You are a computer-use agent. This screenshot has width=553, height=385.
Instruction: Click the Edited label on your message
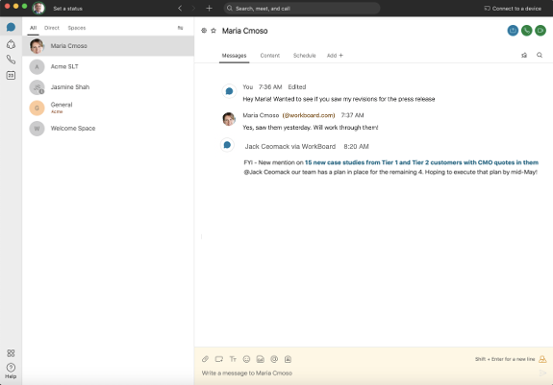[297, 87]
